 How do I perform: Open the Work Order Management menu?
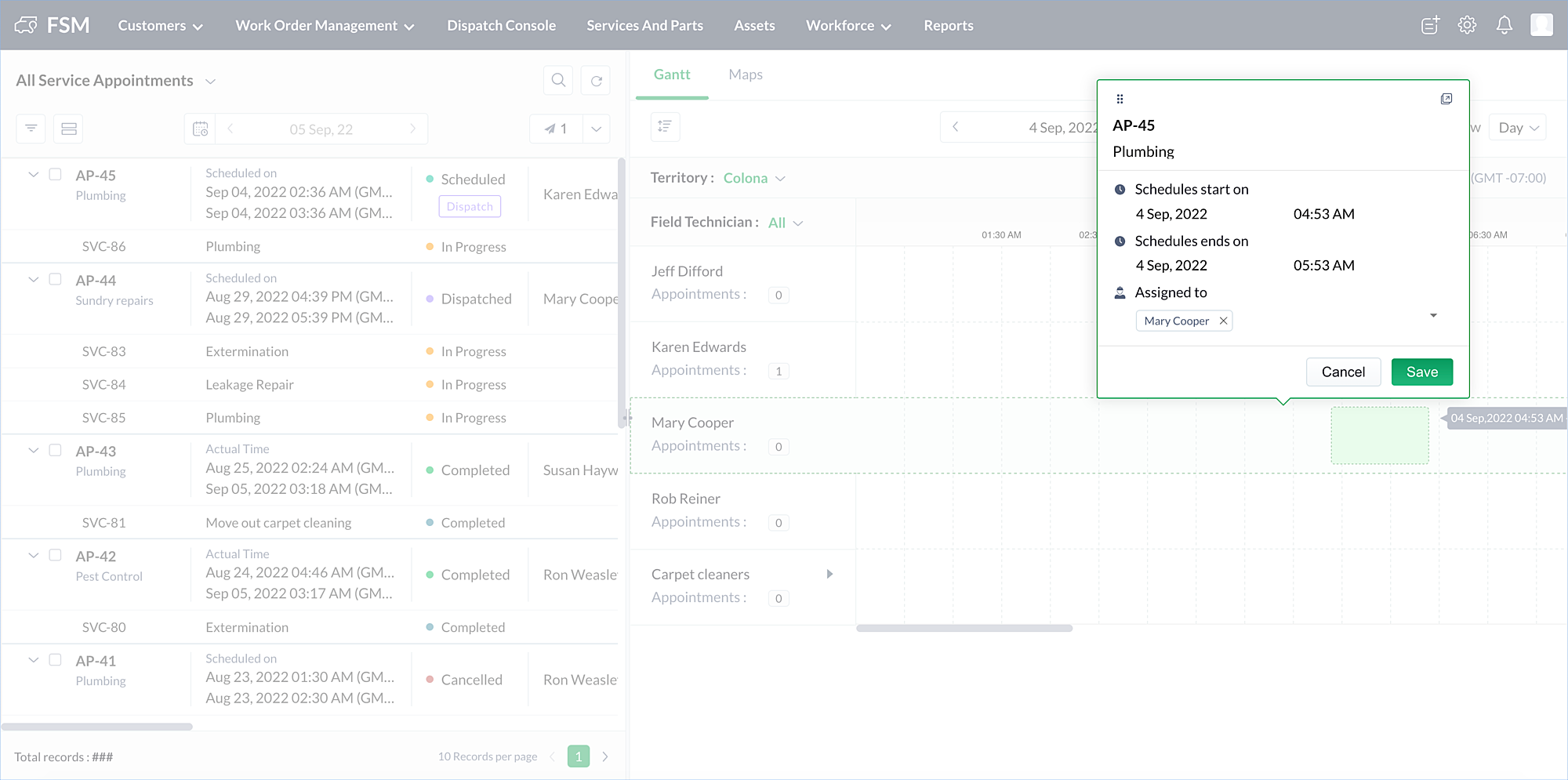coord(325,25)
